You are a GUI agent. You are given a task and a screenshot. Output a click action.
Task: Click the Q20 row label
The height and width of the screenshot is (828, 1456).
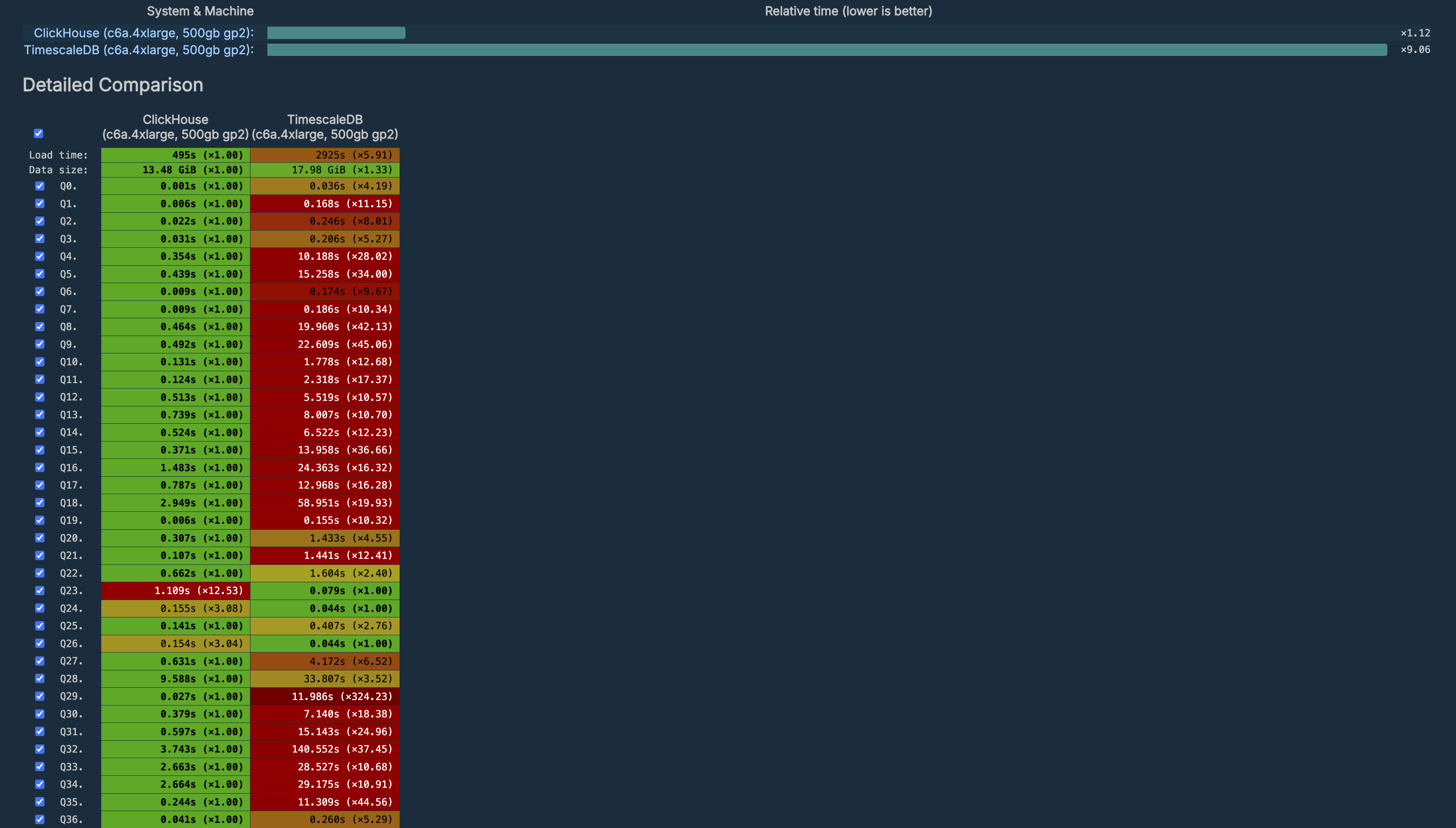pyautogui.click(x=71, y=538)
